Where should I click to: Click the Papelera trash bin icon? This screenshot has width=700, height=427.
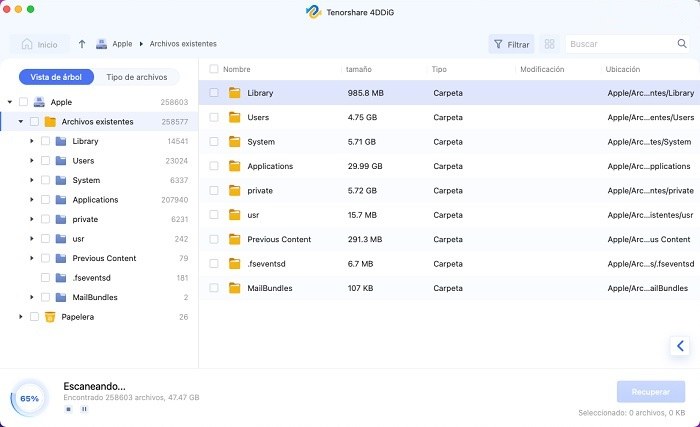pyautogui.click(x=50, y=317)
